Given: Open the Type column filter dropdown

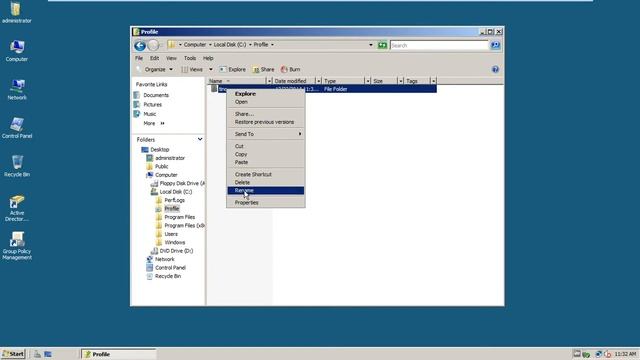Looking at the screenshot, I should click(x=368, y=81).
